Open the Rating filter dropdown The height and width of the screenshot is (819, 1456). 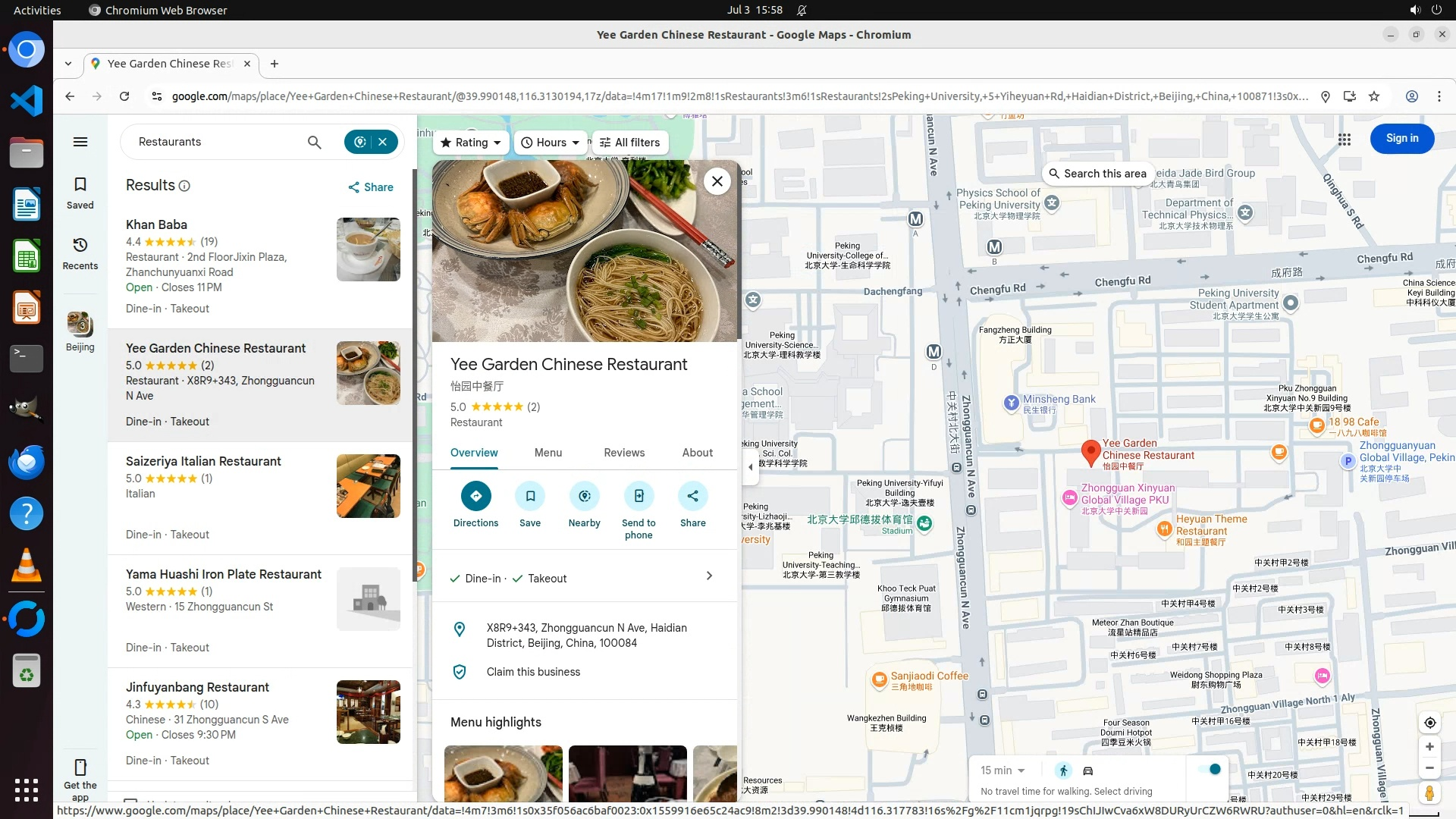pyautogui.click(x=471, y=143)
